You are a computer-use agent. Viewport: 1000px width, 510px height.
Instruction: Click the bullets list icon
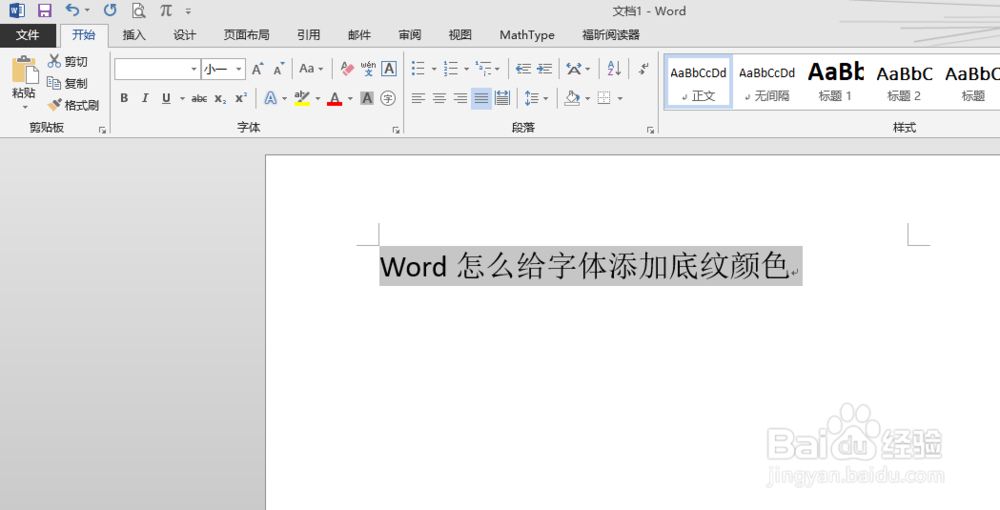click(x=418, y=68)
